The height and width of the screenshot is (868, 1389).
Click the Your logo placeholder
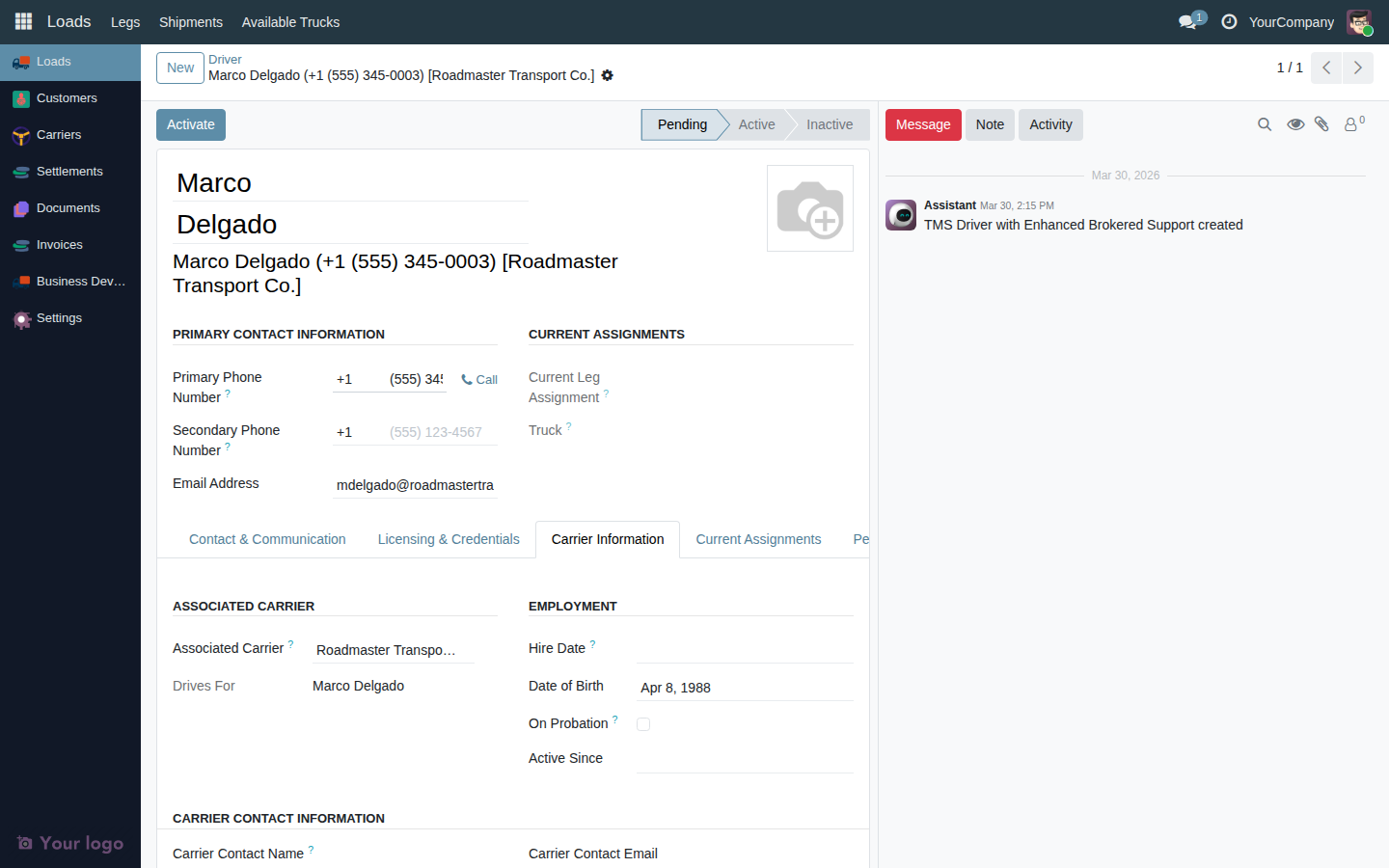[x=70, y=843]
